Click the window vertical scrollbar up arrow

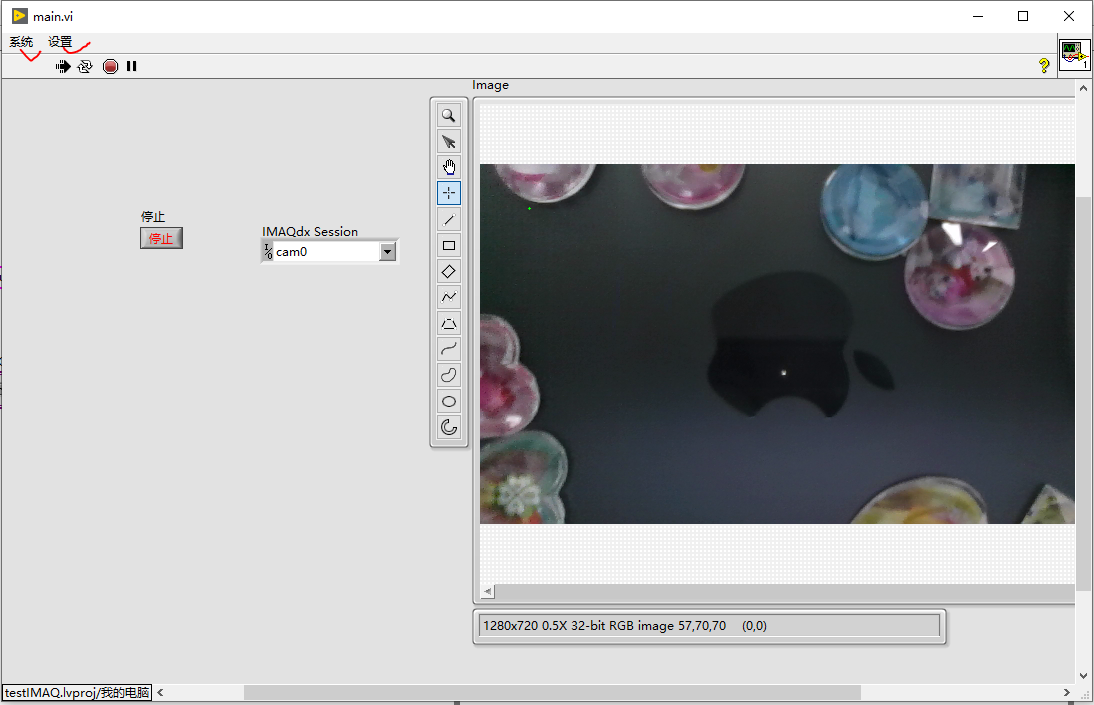(x=1083, y=88)
